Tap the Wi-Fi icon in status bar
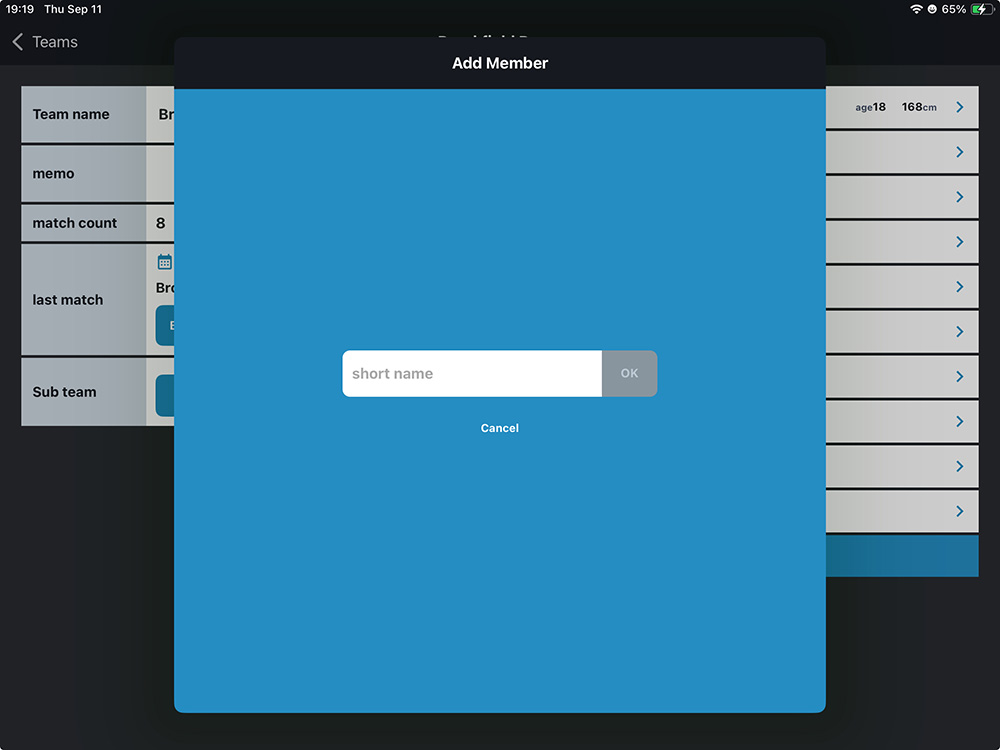Image resolution: width=1000 pixels, height=750 pixels. [916, 9]
